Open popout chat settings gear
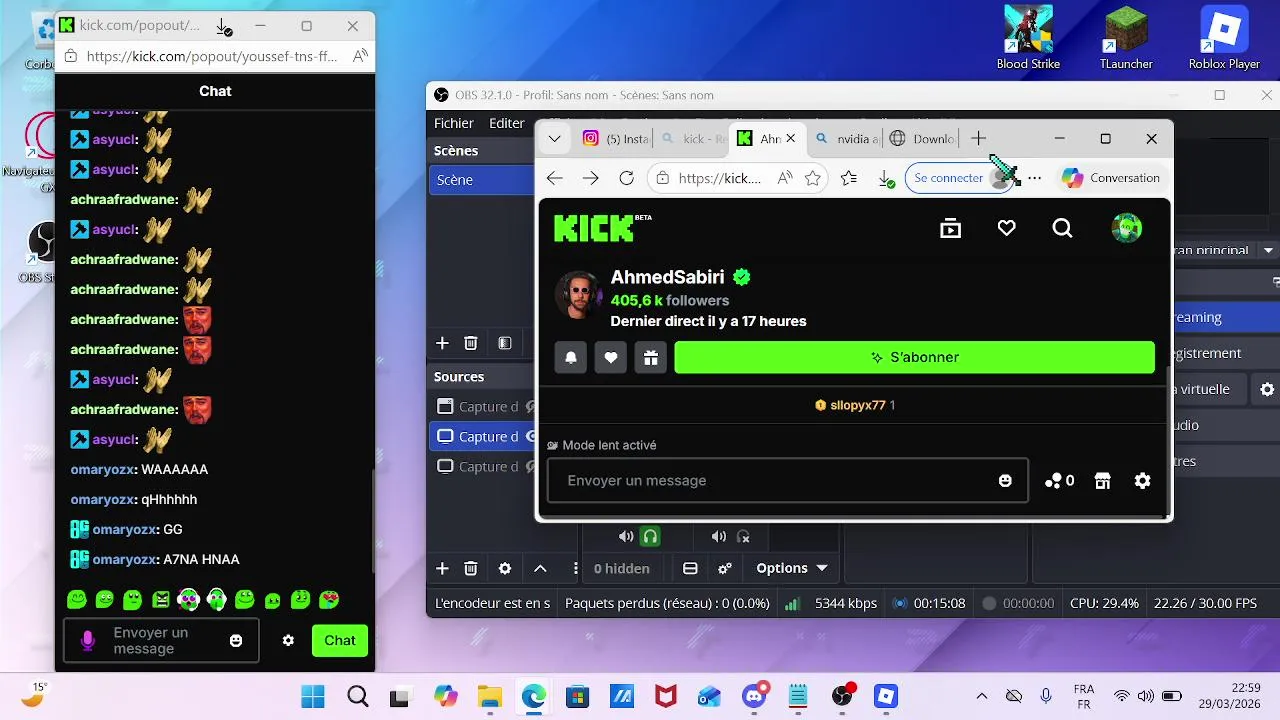The height and width of the screenshot is (720, 1280). pos(288,640)
